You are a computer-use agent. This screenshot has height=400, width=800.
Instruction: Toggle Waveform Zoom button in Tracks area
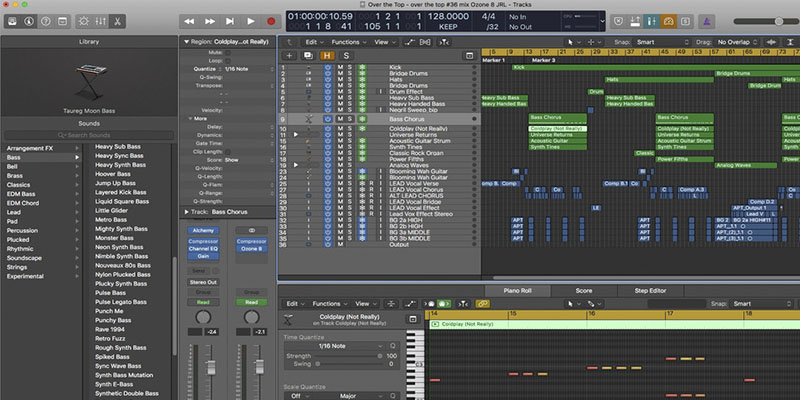pos(772,42)
